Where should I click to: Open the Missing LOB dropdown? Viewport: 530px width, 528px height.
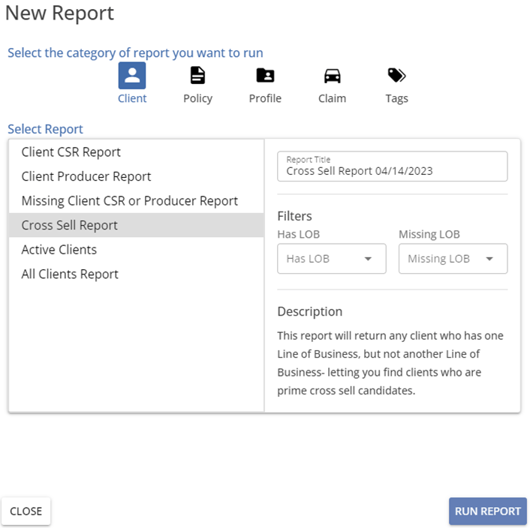[x=453, y=259]
